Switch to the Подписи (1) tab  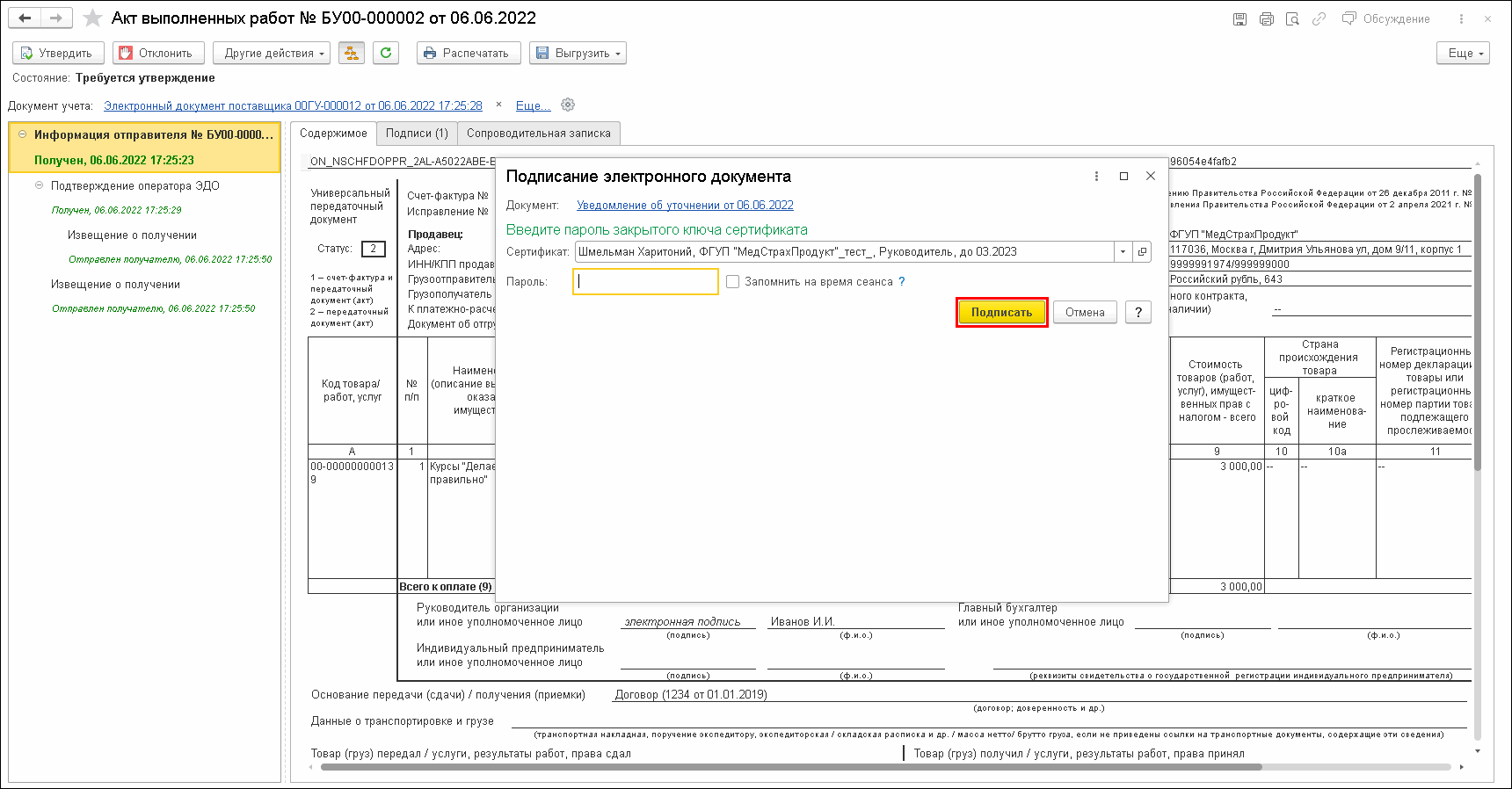click(x=417, y=134)
